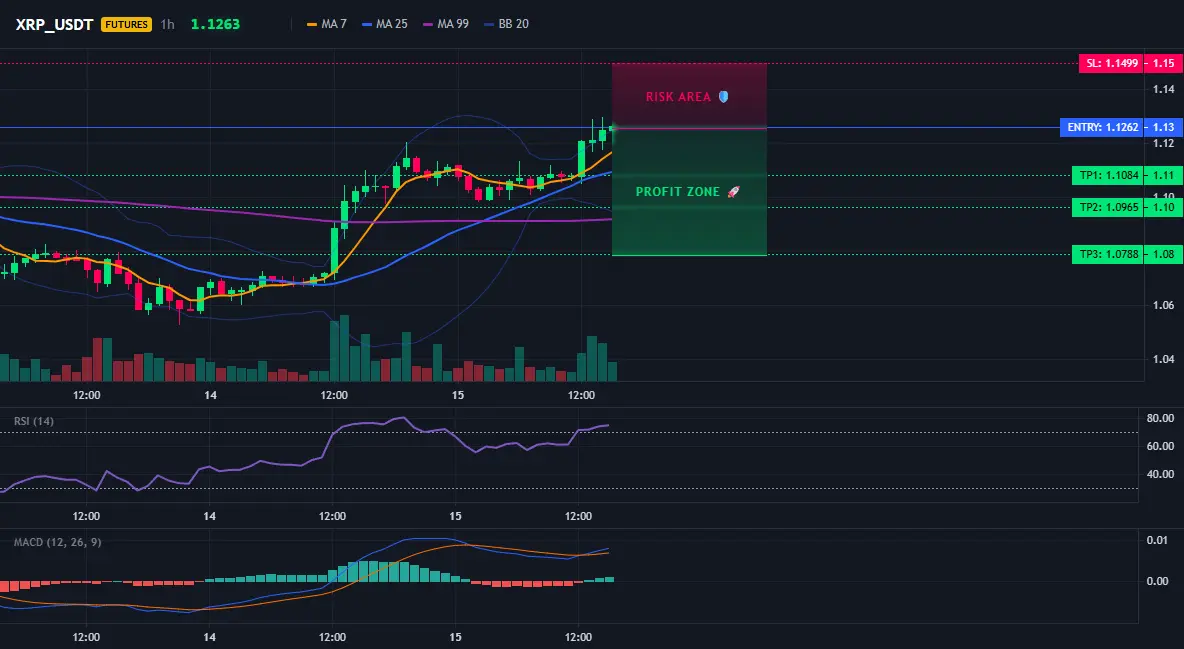Click the 1.14 price axis value
This screenshot has width=1184, height=649.
point(1164,89)
